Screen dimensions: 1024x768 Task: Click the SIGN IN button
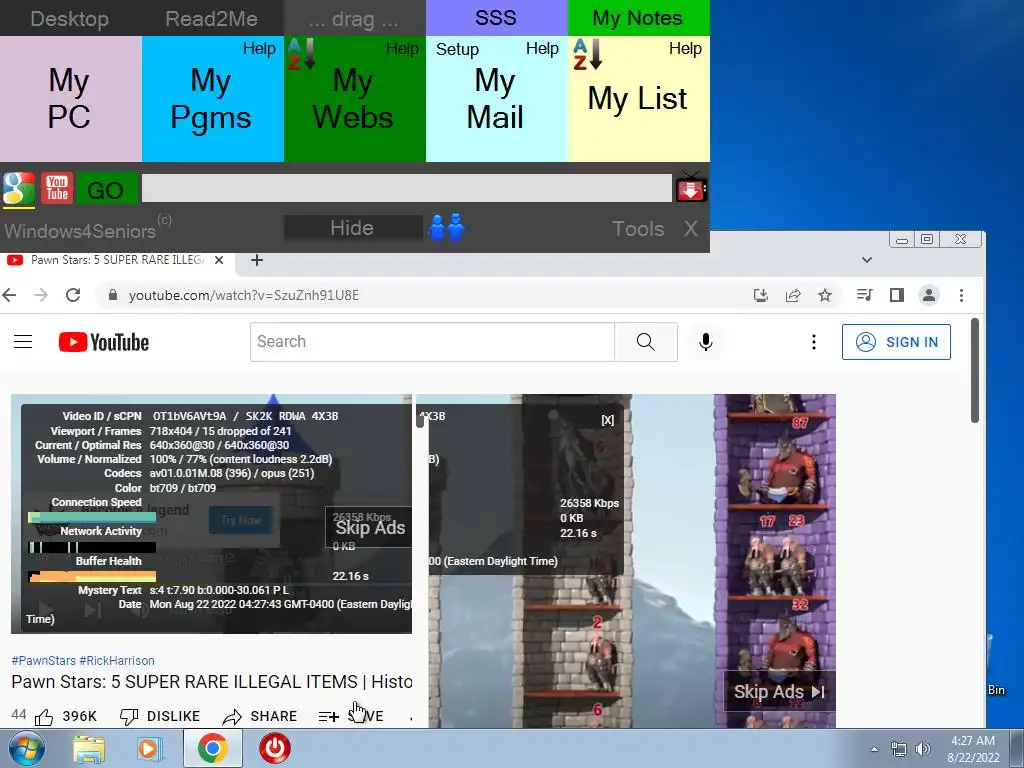tap(896, 342)
